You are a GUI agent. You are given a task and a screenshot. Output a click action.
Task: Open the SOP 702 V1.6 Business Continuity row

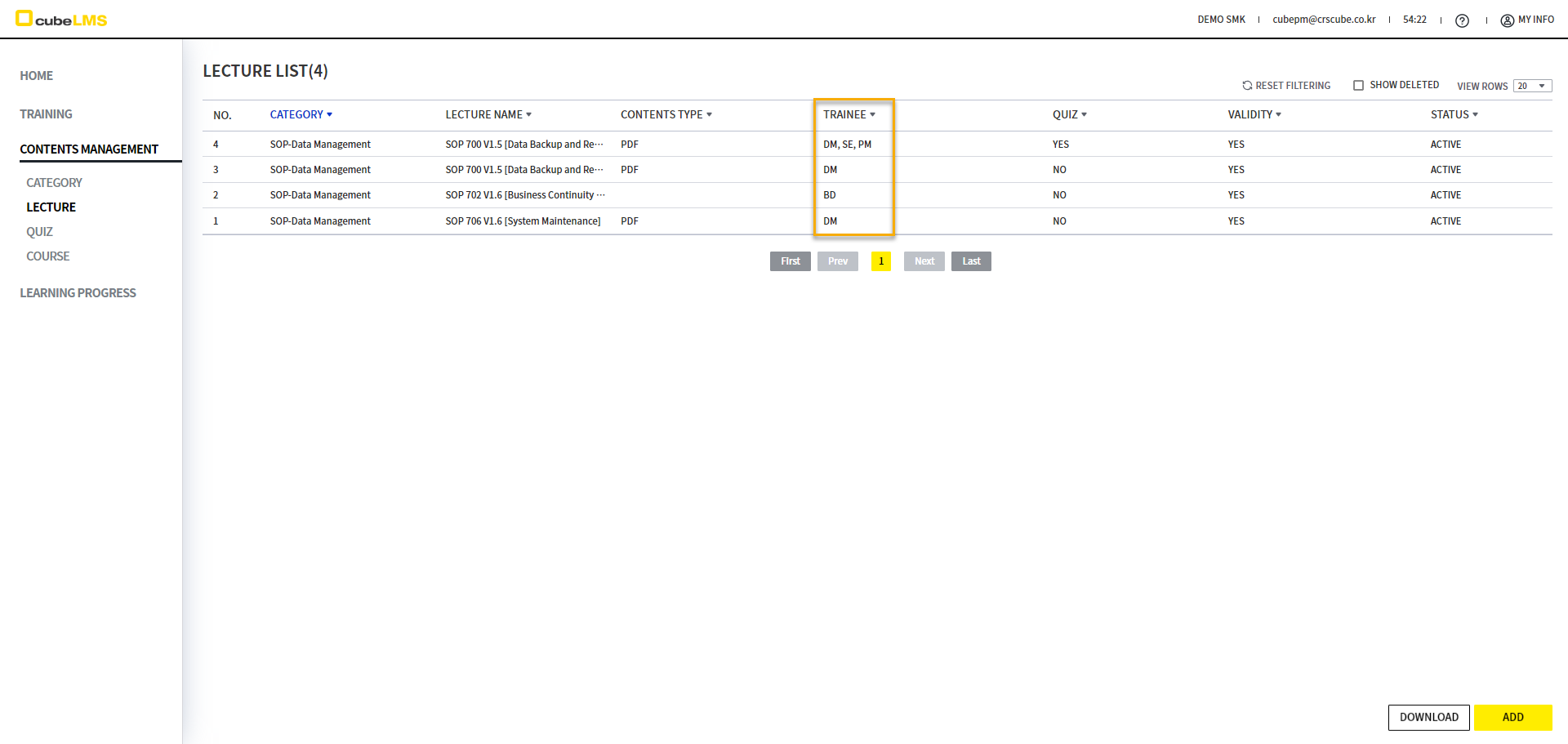click(x=524, y=195)
